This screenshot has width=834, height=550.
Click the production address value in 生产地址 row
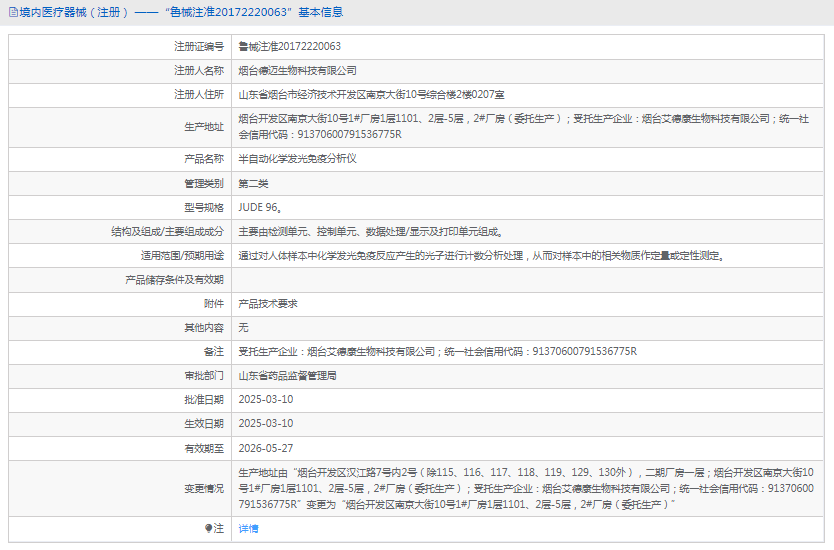(524, 127)
